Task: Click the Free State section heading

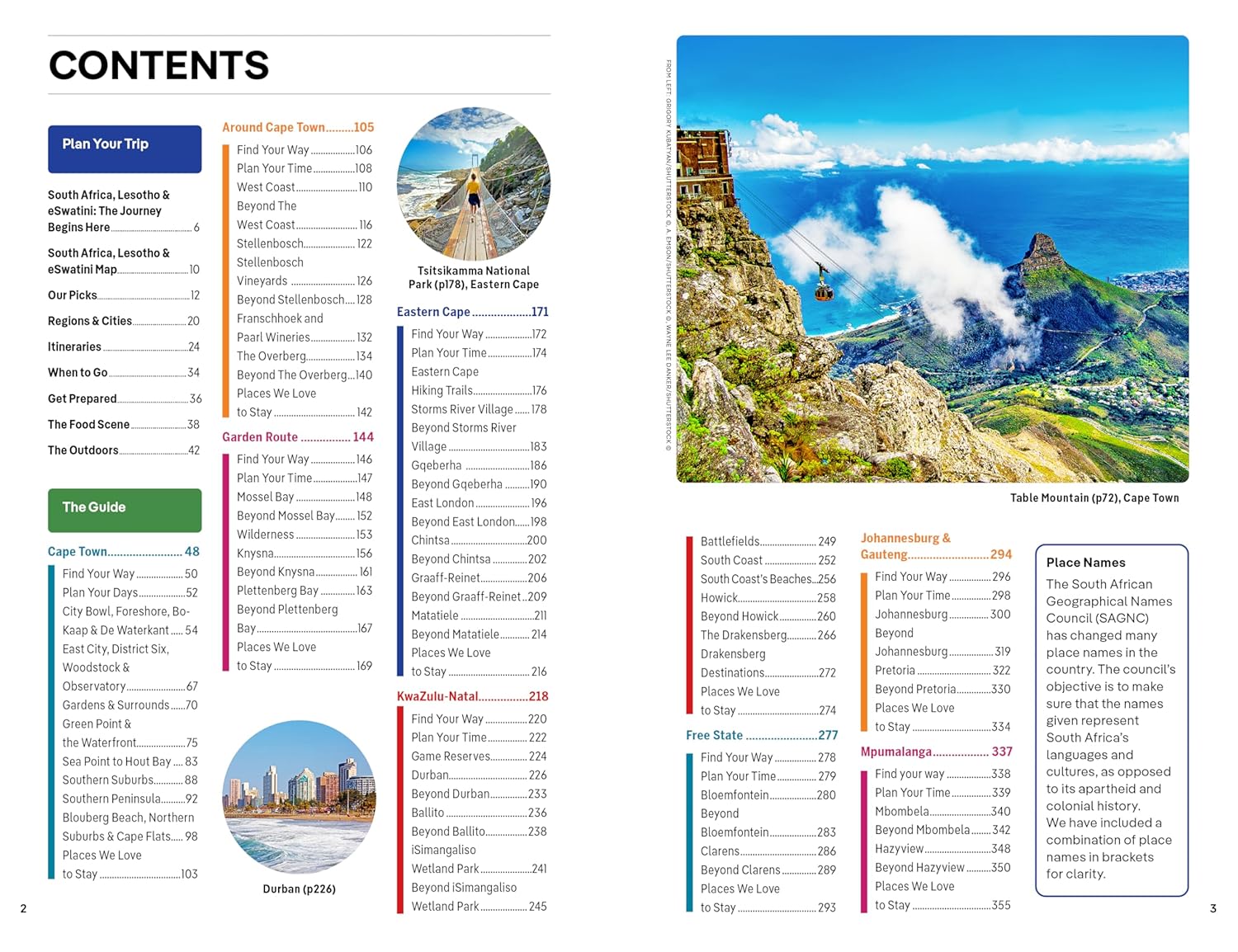Action: (x=761, y=735)
